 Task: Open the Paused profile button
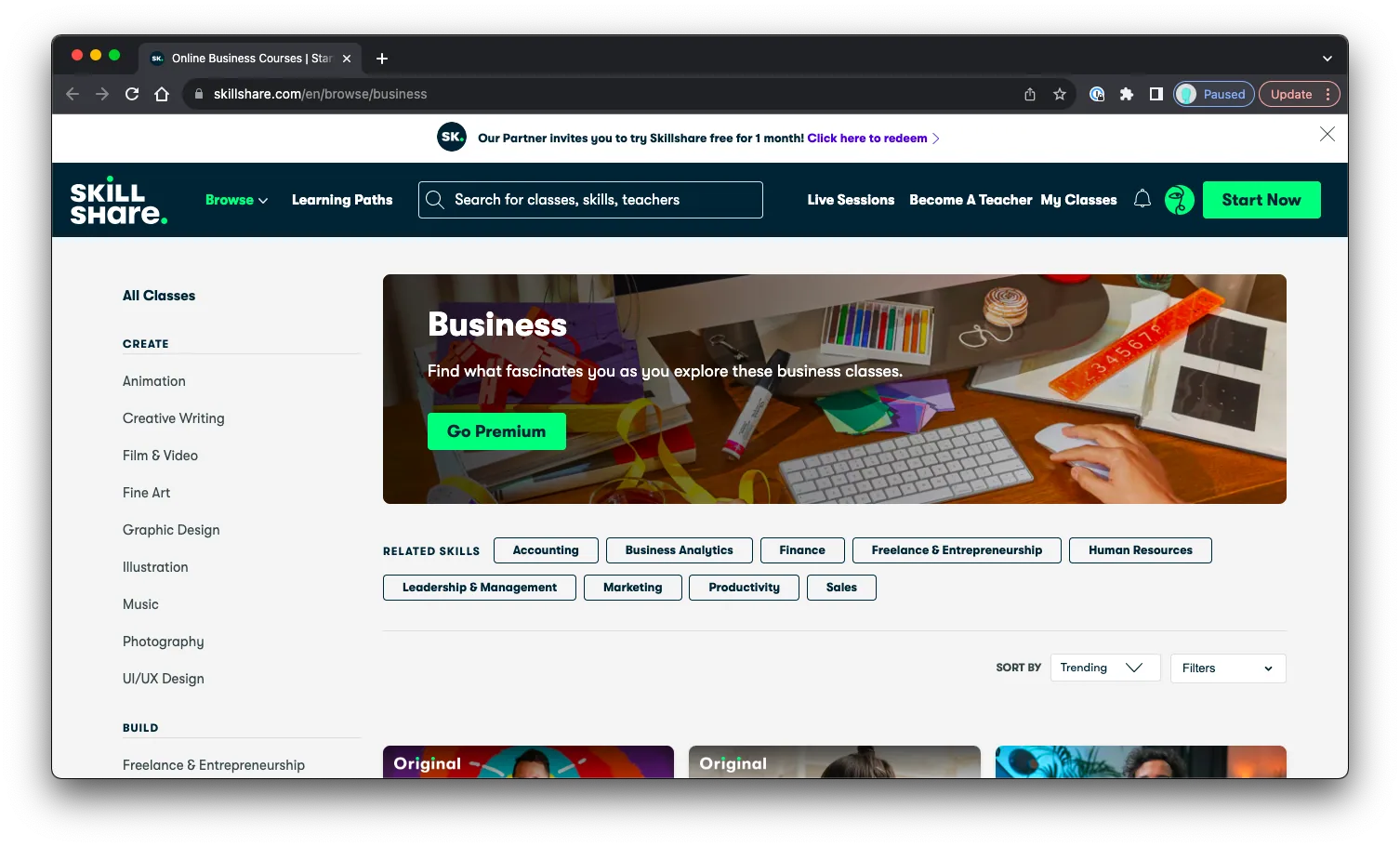coord(1214,94)
